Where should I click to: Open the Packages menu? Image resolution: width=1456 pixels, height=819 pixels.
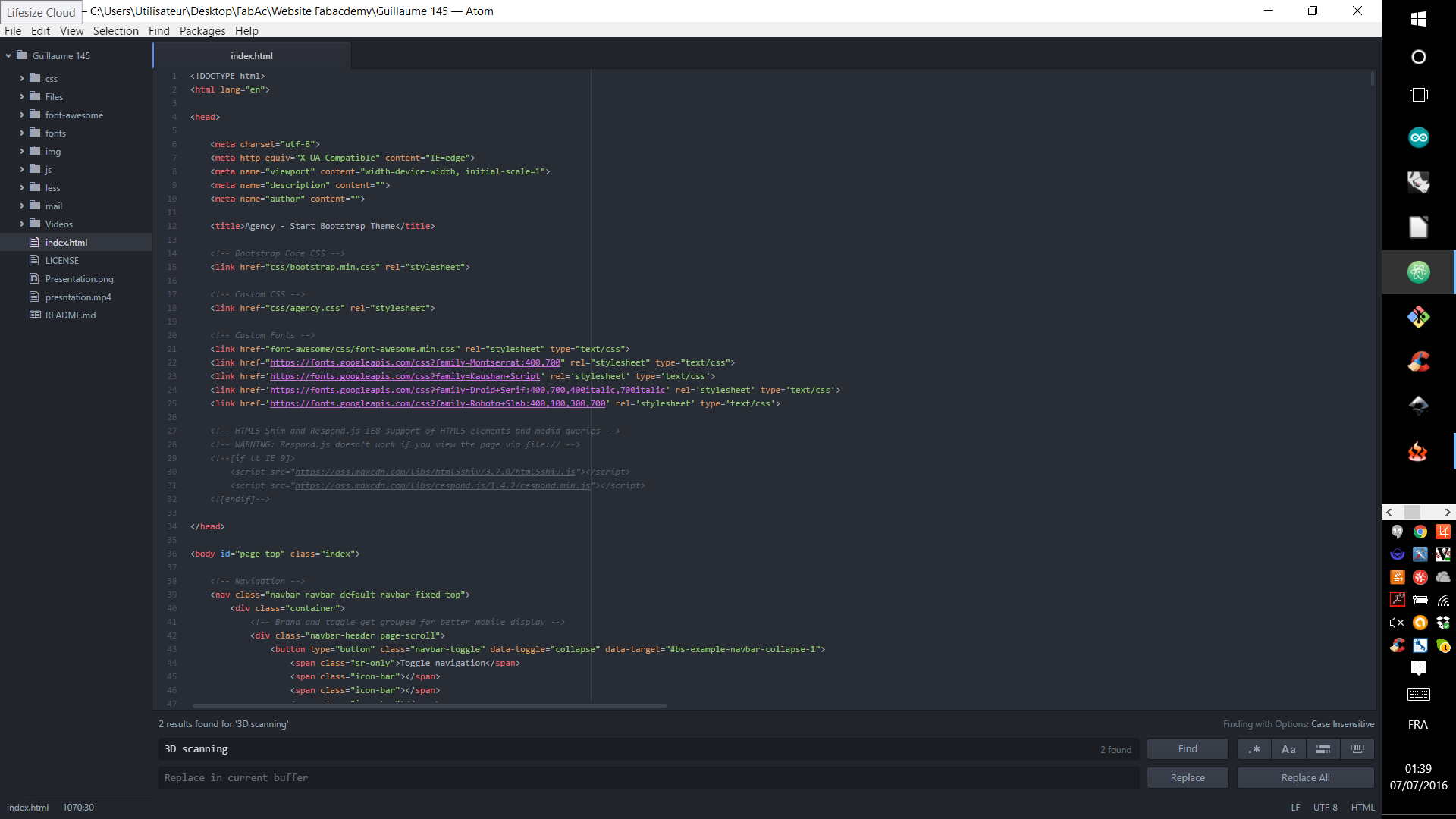[x=202, y=31]
